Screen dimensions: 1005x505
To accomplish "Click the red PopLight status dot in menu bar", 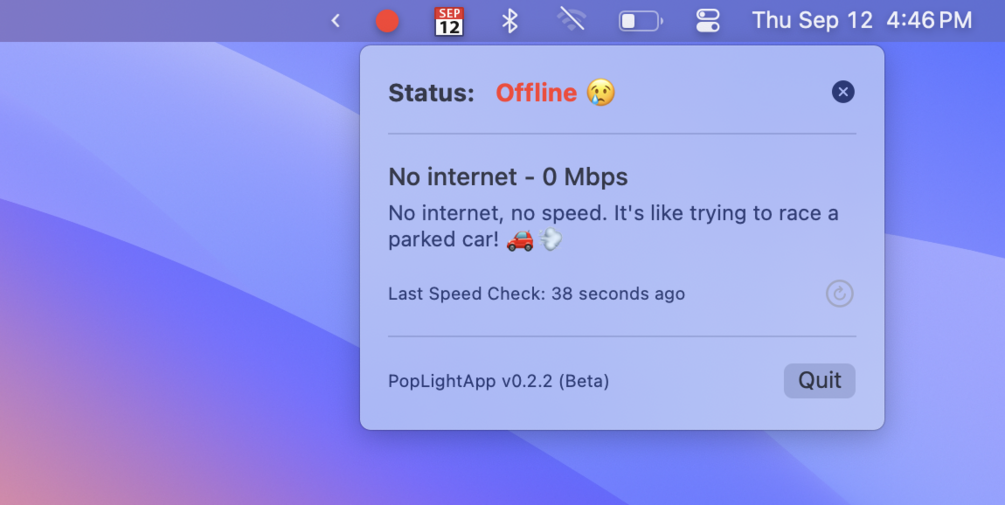I will 387,21.
